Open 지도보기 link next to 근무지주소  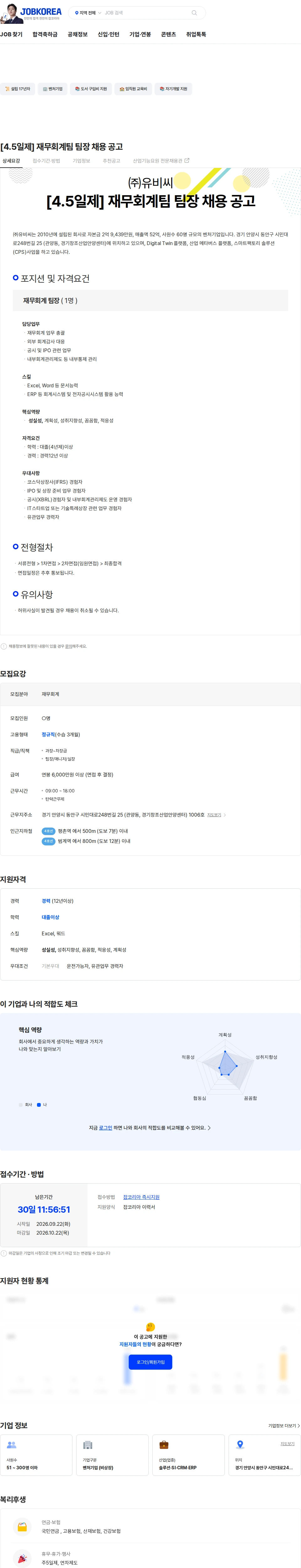pos(214,815)
